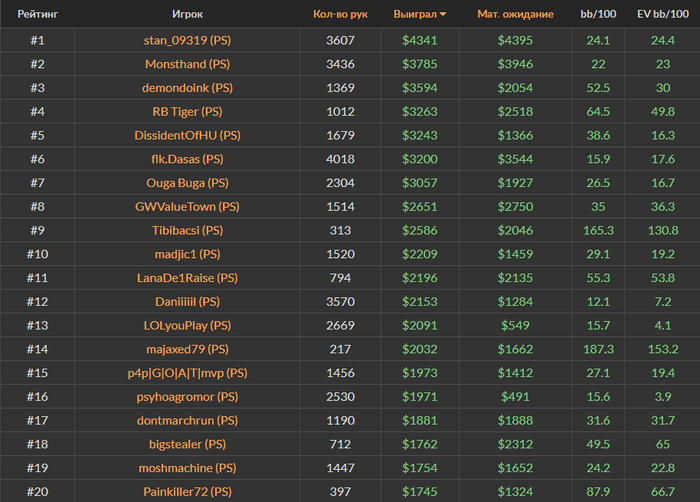This screenshot has width=700, height=502.
Task: Sort by bb/100 column header
Action: (x=598, y=15)
